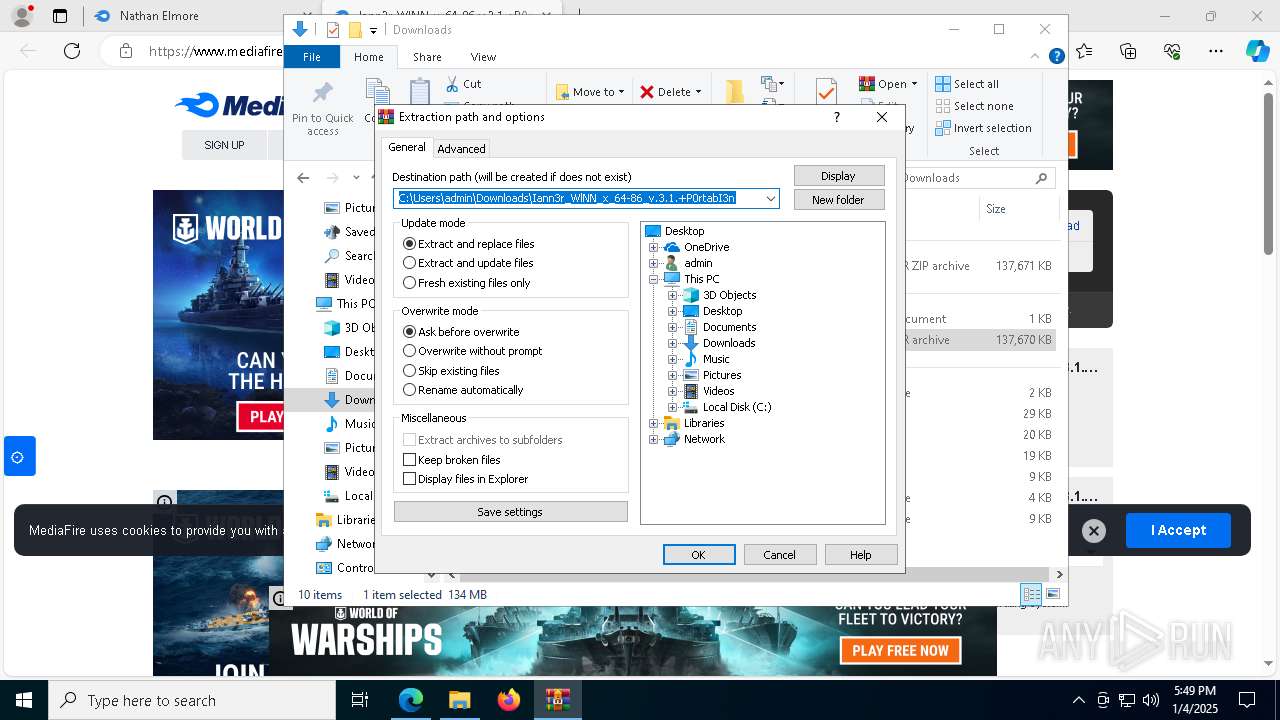
Task: Expand 3D Objects node in tree
Action: [673, 295]
